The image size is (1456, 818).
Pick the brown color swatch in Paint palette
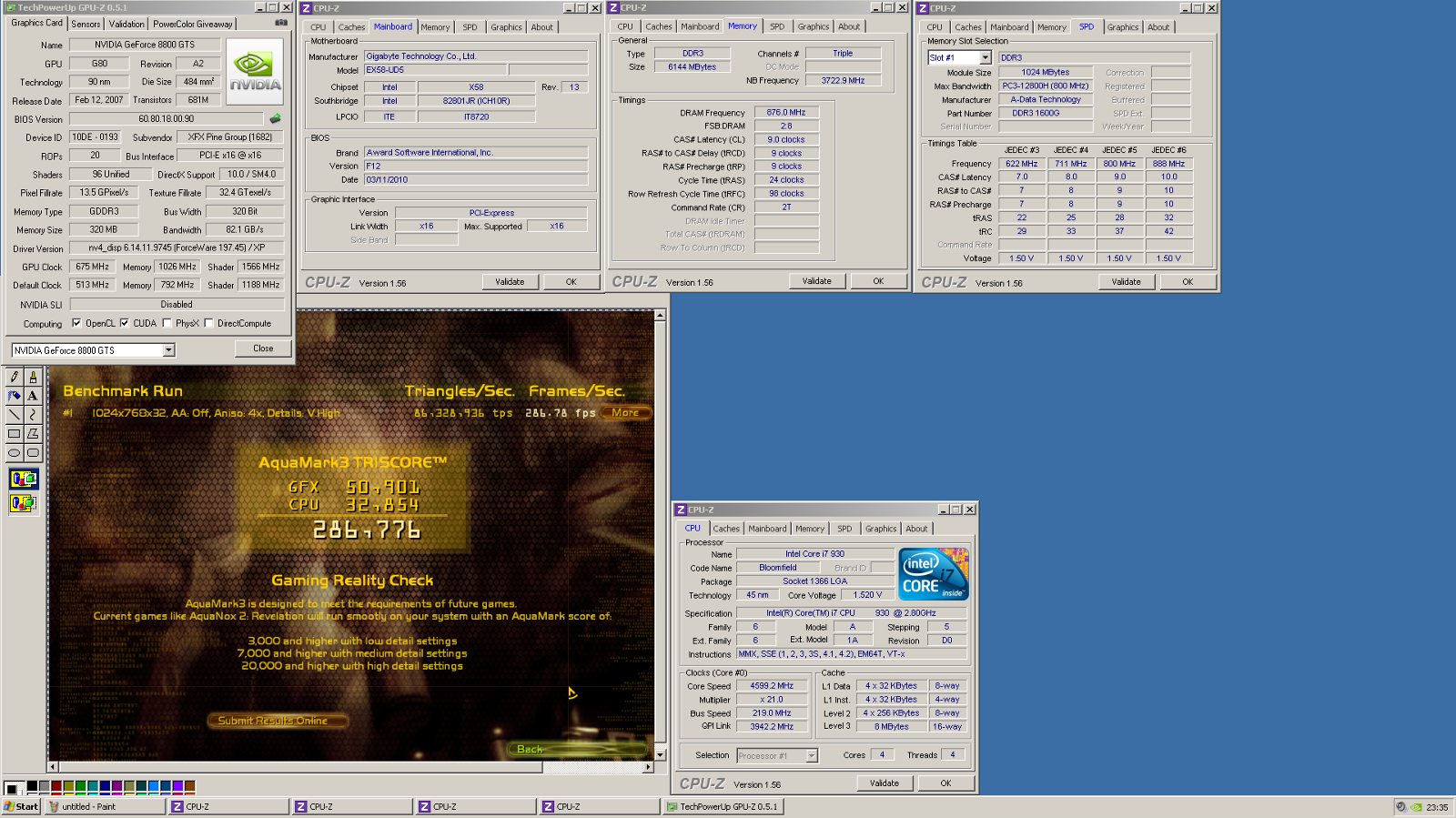point(189,784)
